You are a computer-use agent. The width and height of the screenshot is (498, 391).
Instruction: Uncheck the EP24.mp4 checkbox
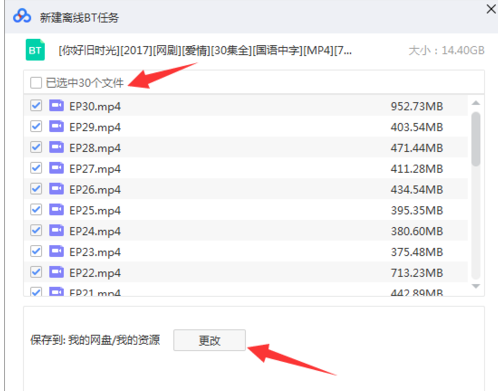click(36, 230)
